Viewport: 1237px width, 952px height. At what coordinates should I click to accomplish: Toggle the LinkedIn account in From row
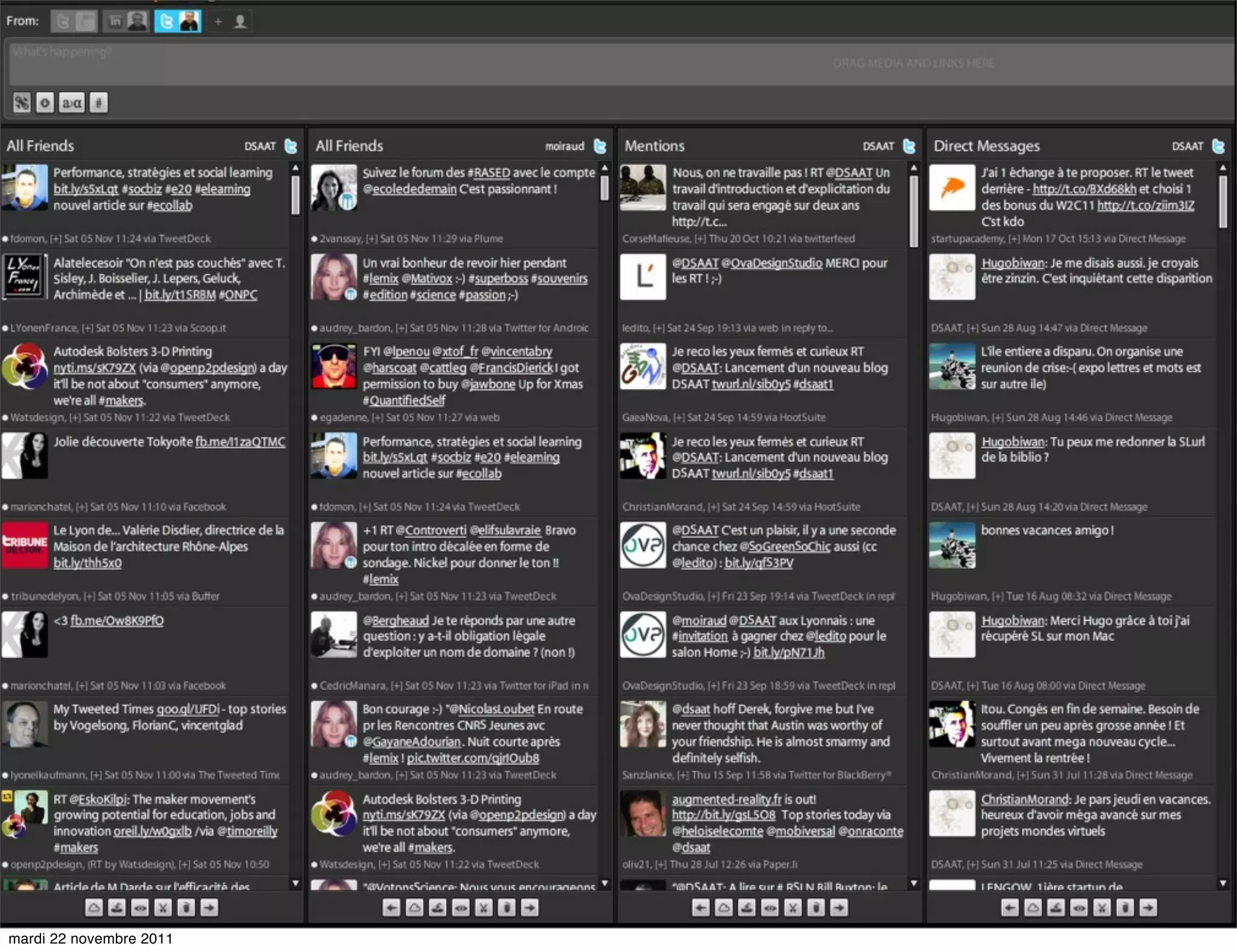(126, 22)
